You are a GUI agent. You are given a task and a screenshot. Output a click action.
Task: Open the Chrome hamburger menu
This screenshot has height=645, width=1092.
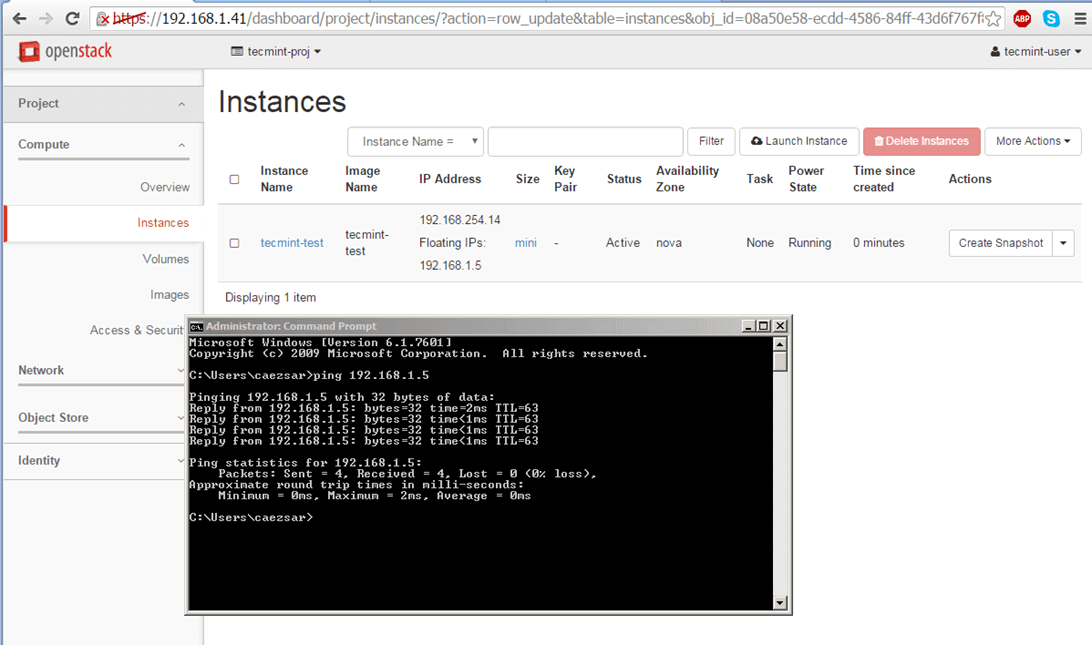(x=1079, y=18)
